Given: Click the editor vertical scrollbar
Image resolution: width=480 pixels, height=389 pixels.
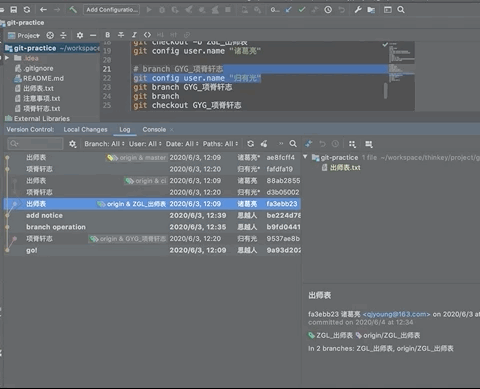Looking at the screenshot, I should tap(386, 90).
